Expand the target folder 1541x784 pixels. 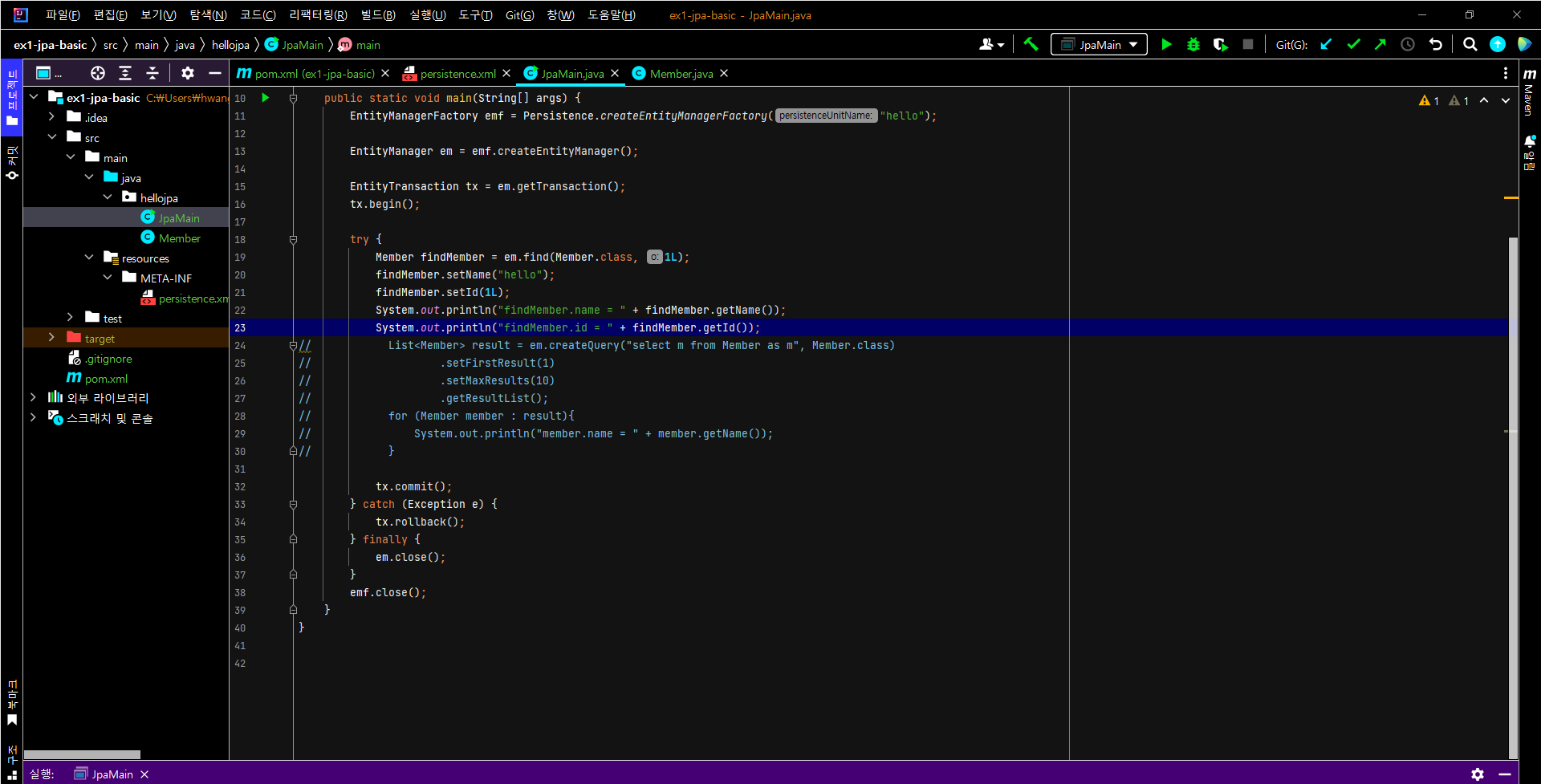tap(52, 338)
